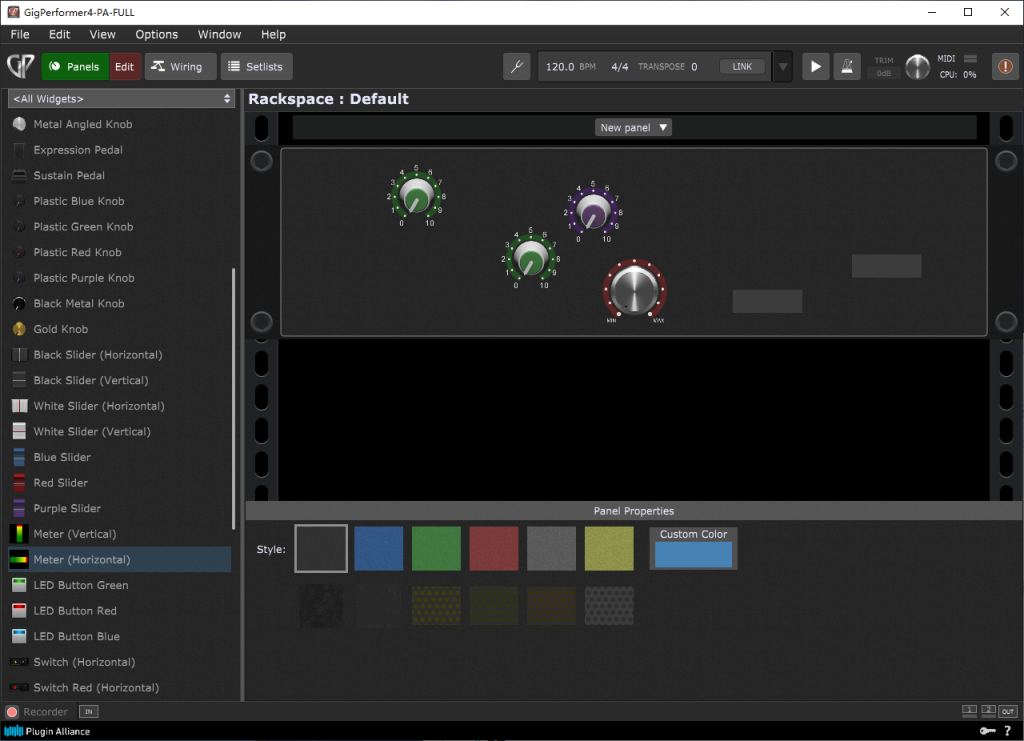The width and height of the screenshot is (1024, 741).
Task: Select the Plastic Green Knob widget
Action: pyautogui.click(x=121, y=227)
